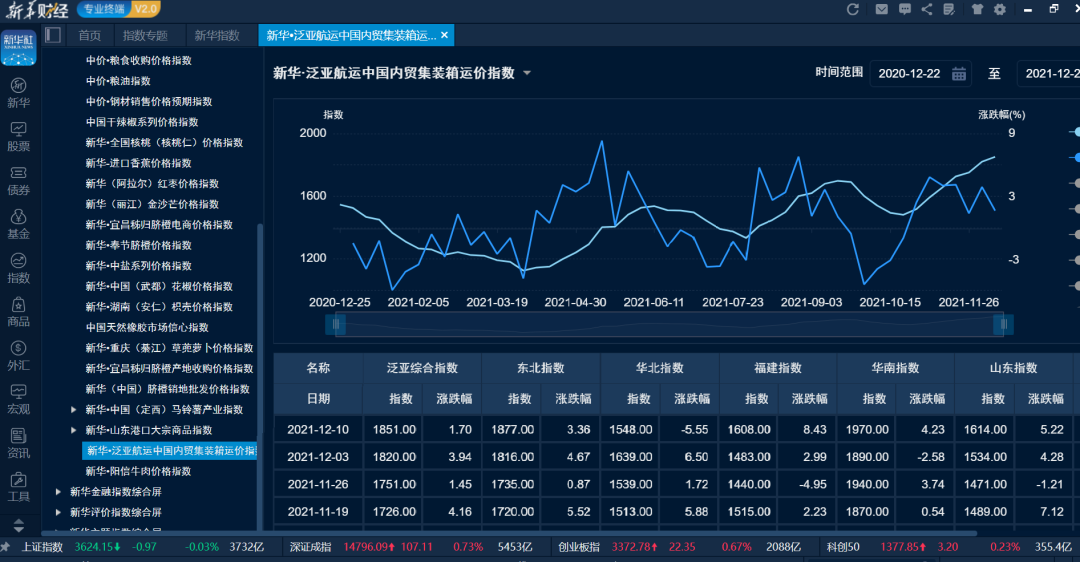Image resolution: width=1080 pixels, height=562 pixels.
Task: Click the 泛亚综合指数 column header
Action: click(x=422, y=368)
